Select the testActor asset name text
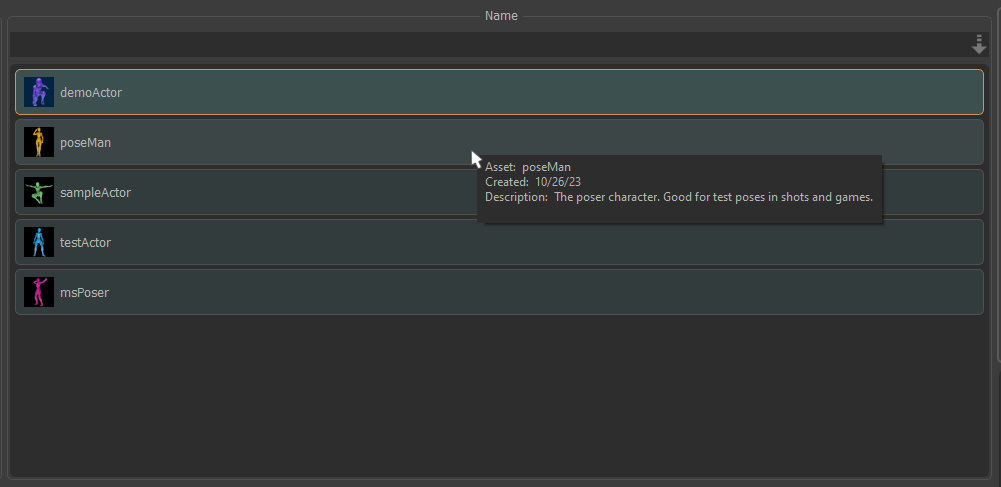1001x487 pixels. 87,243
